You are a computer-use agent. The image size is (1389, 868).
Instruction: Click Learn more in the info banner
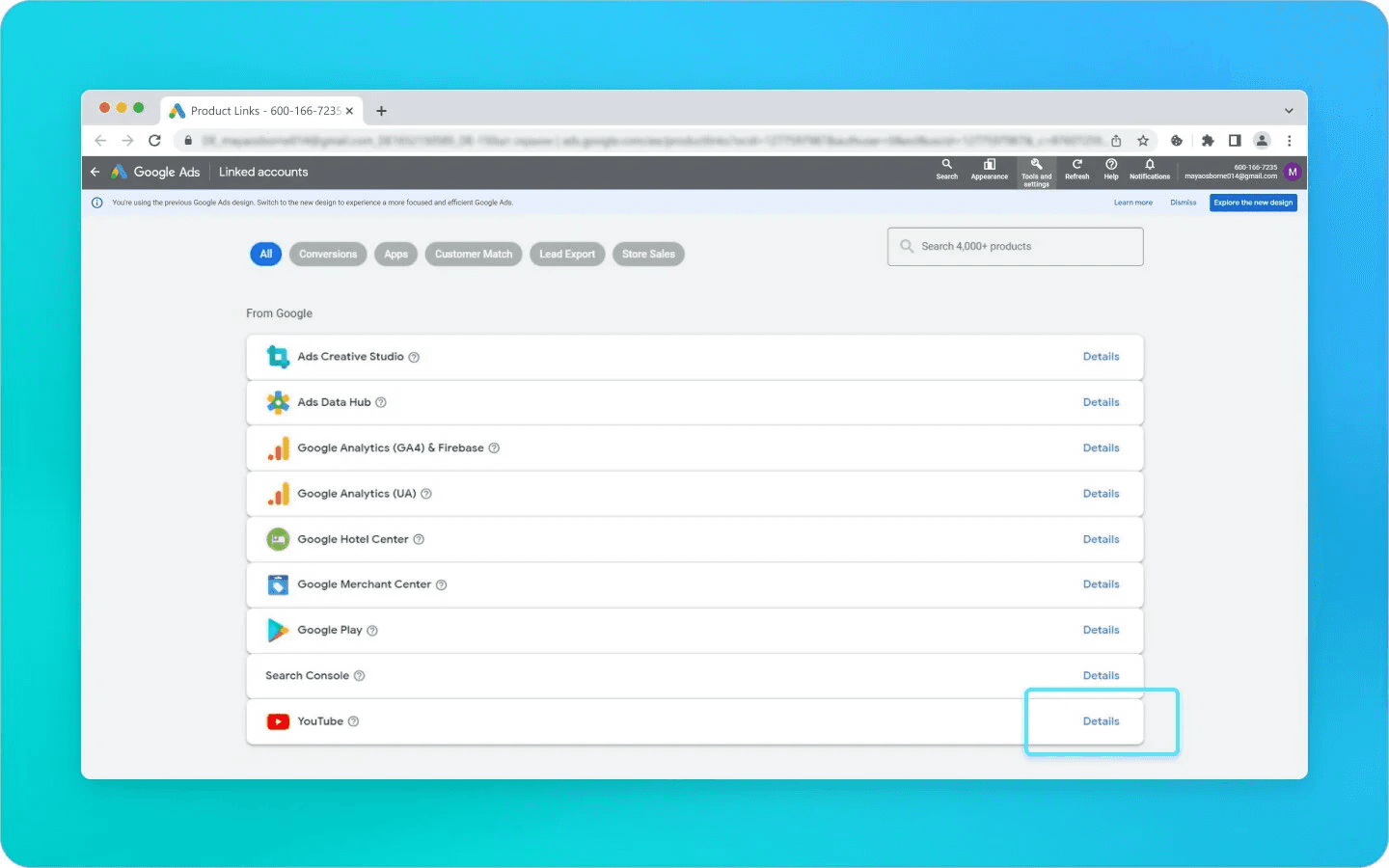coord(1133,203)
